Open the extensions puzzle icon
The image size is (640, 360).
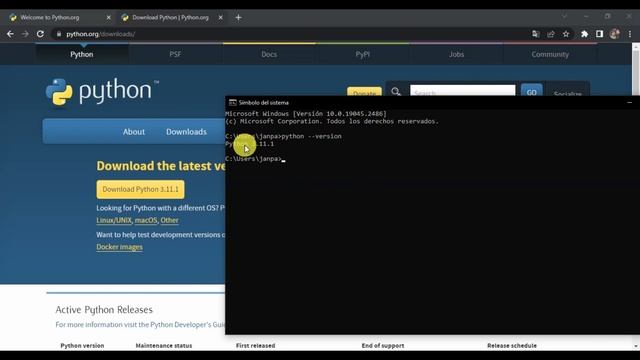584,34
